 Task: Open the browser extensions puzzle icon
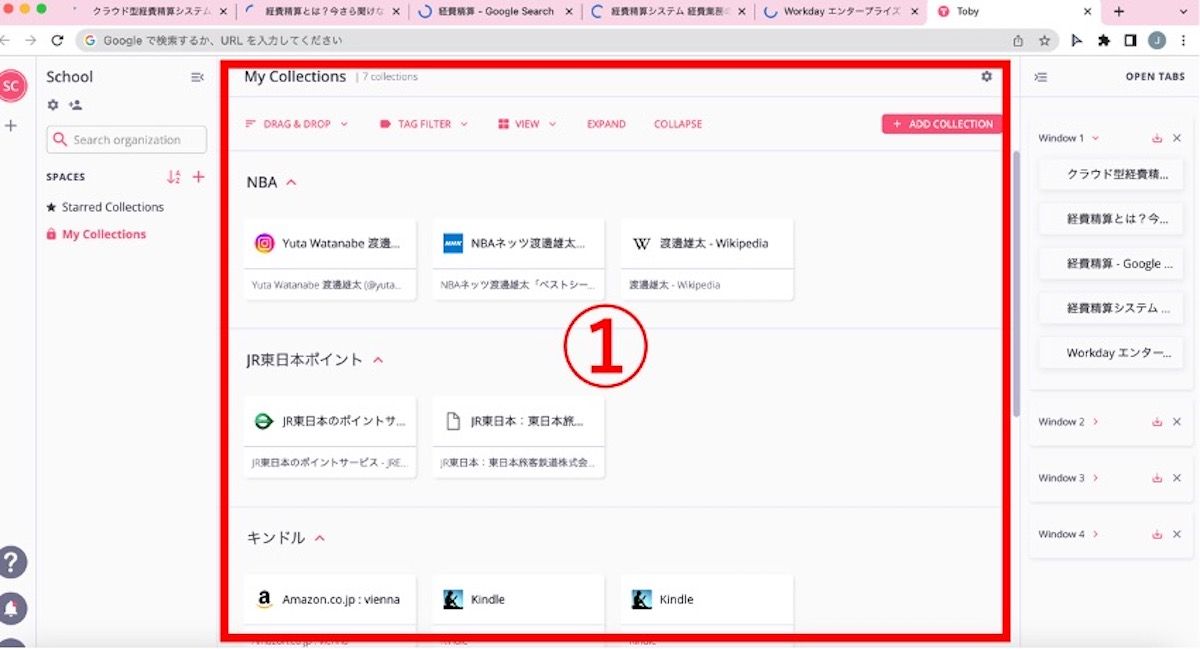pos(1104,41)
